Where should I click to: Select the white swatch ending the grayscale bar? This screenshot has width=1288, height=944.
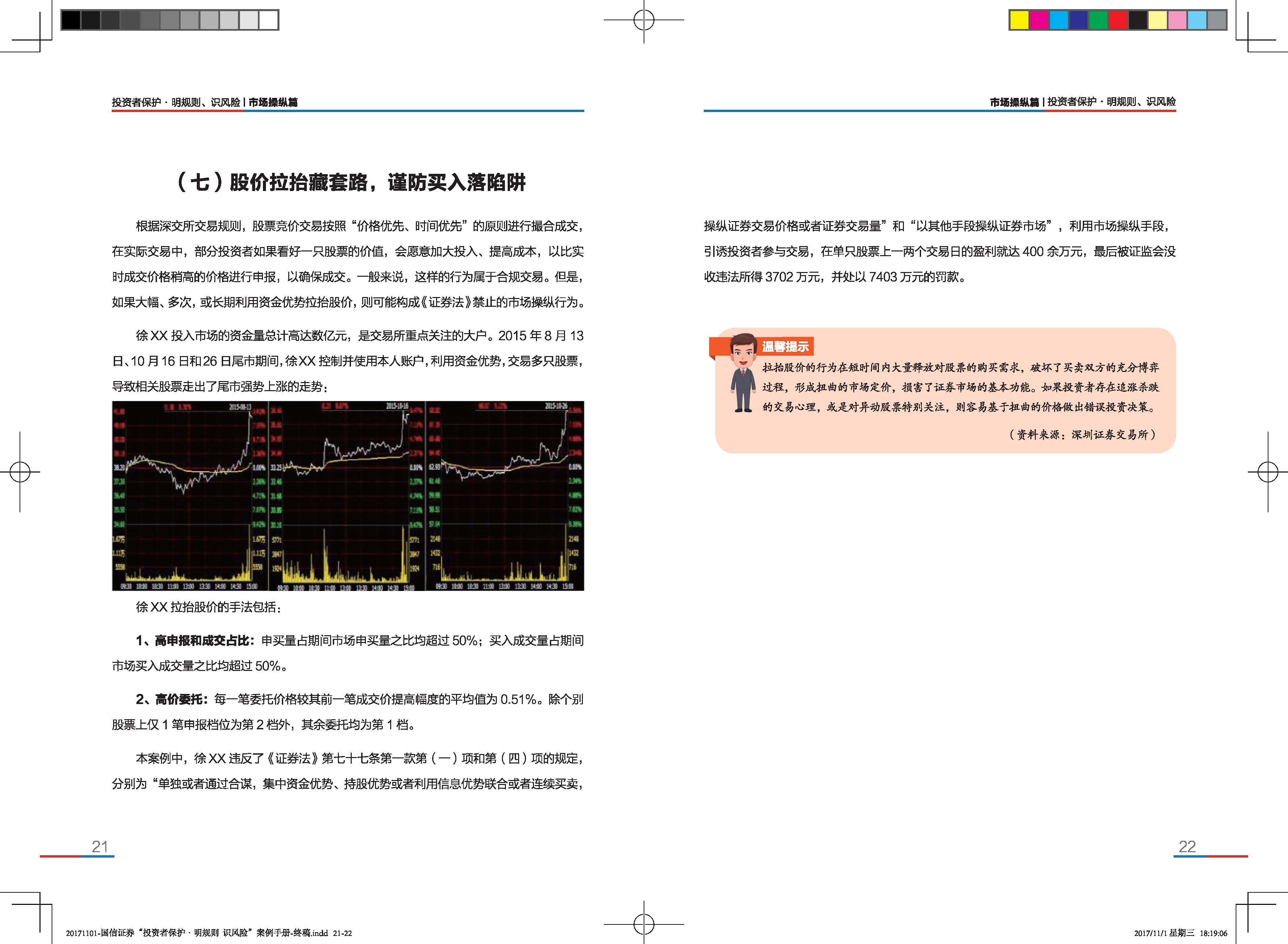click(269, 20)
